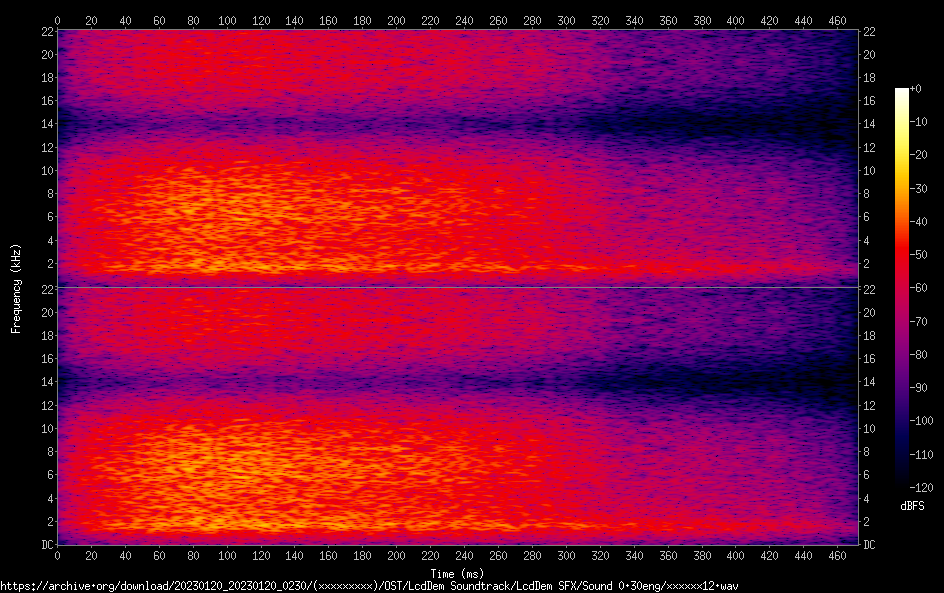Click the archive.org URL at the bottom

point(372,586)
